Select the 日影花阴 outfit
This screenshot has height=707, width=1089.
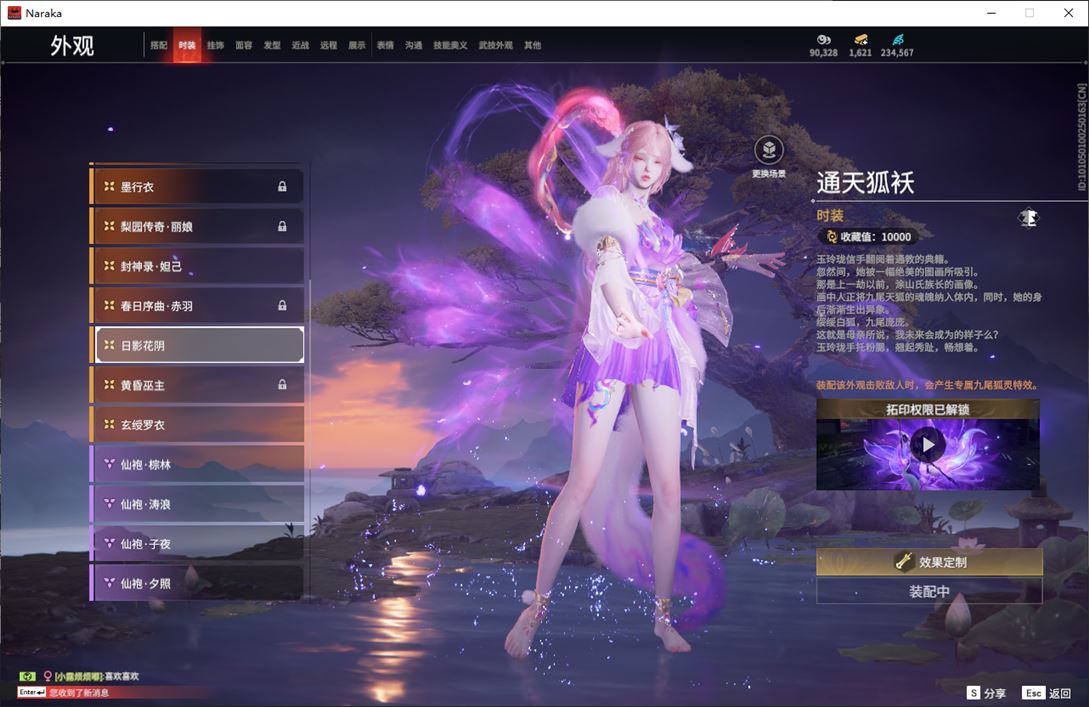(199, 345)
